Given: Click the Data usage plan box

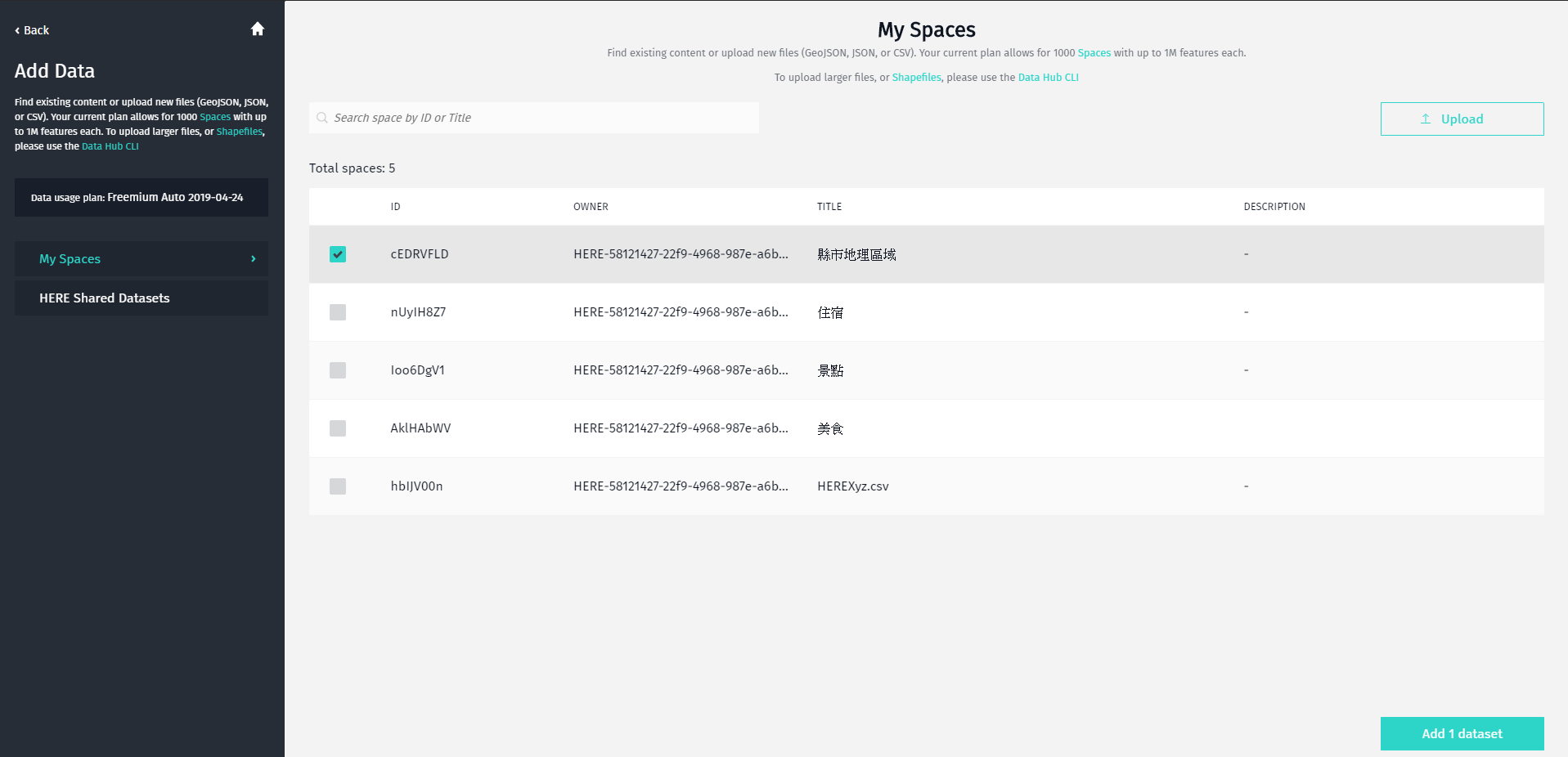Looking at the screenshot, I should coord(142,198).
